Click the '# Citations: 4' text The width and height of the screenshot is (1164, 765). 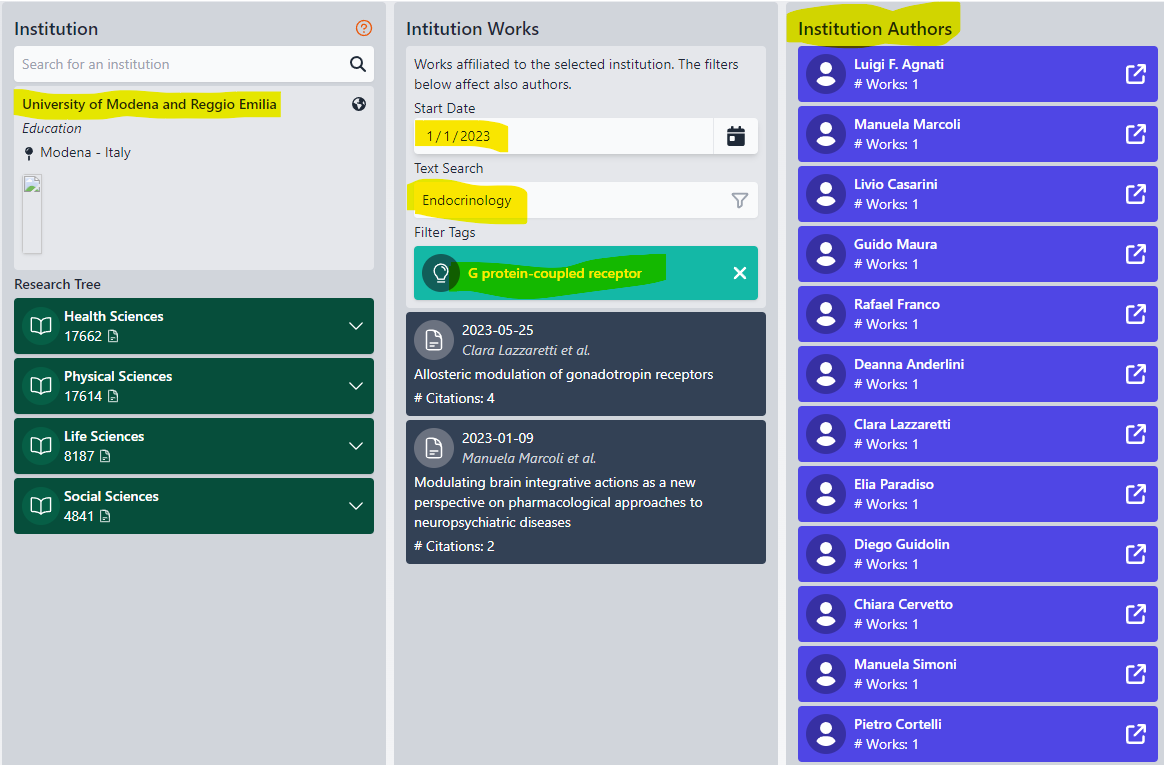point(454,398)
